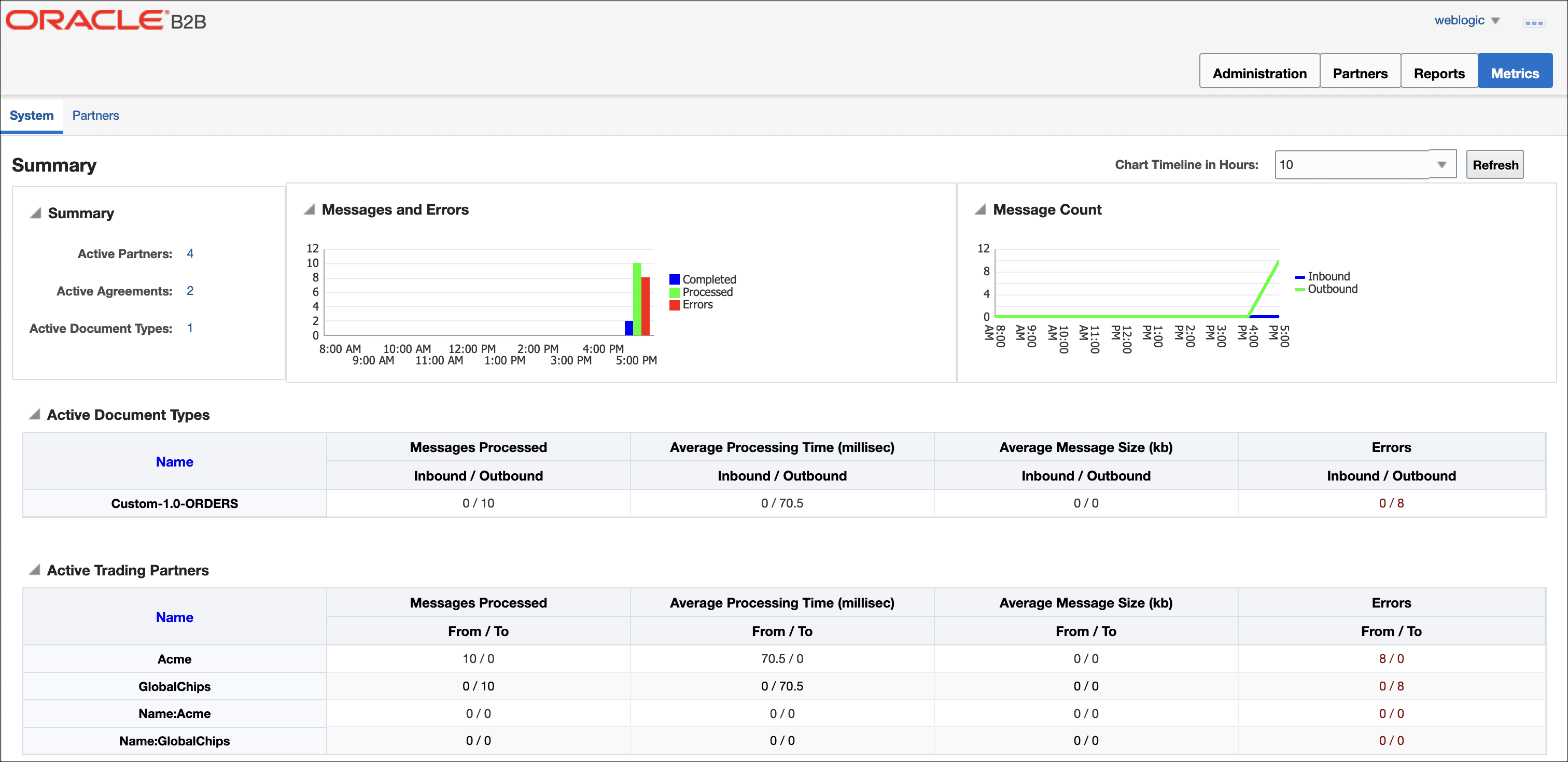Click the Active Document Types count 1

[x=190, y=328]
